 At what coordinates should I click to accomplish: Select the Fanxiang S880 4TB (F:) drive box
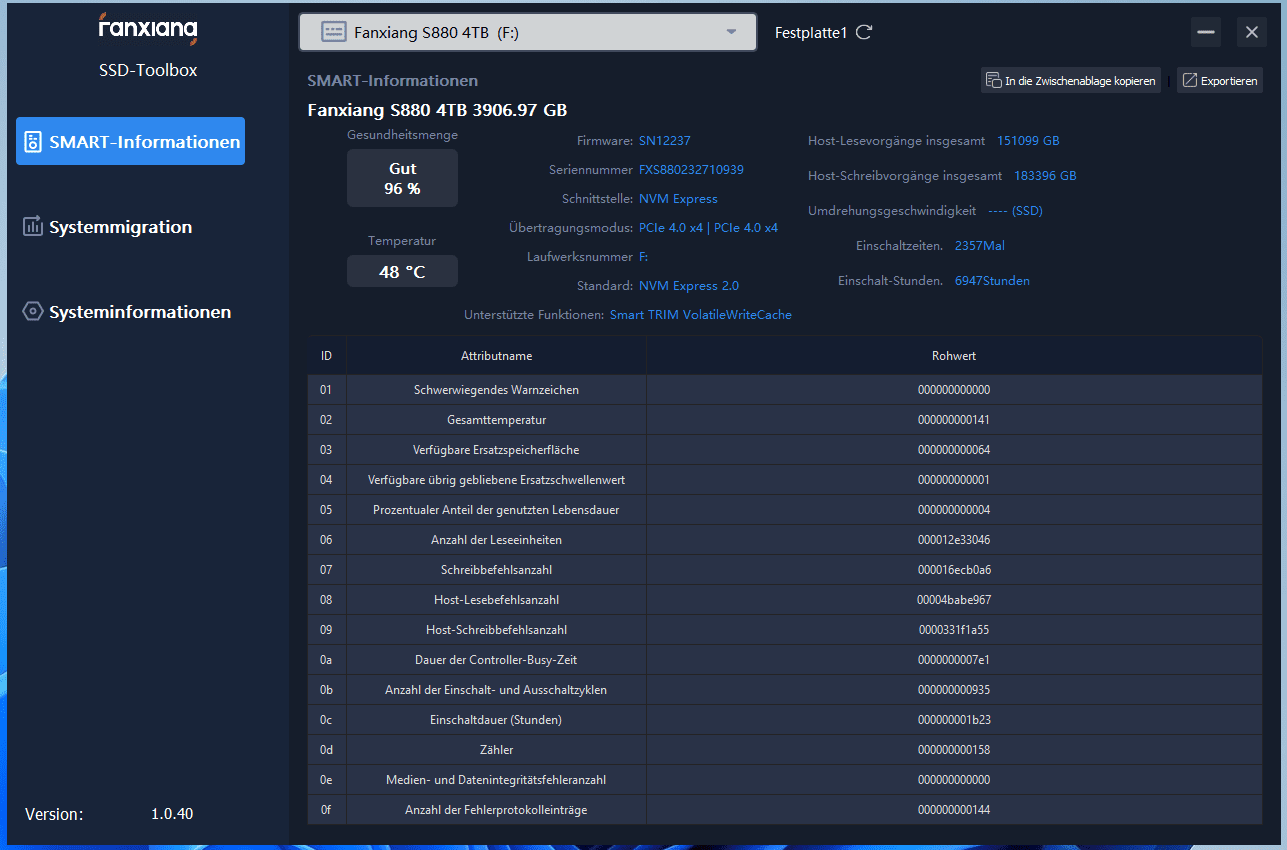point(528,32)
